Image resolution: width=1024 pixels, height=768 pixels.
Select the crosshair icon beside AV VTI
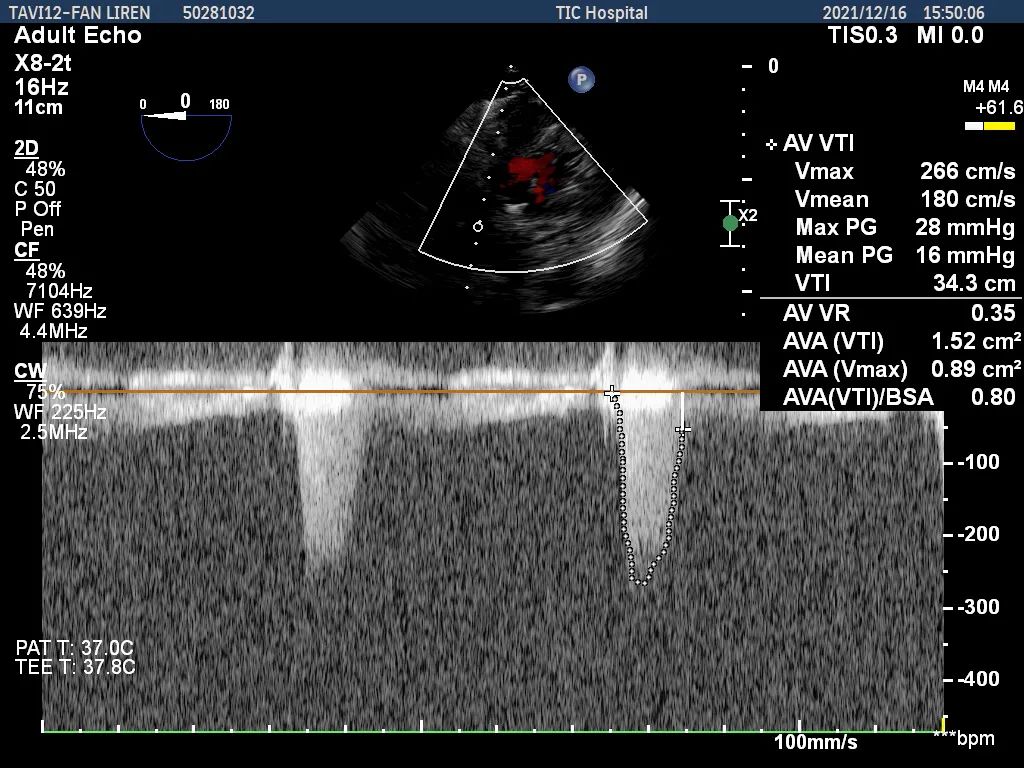coord(772,145)
